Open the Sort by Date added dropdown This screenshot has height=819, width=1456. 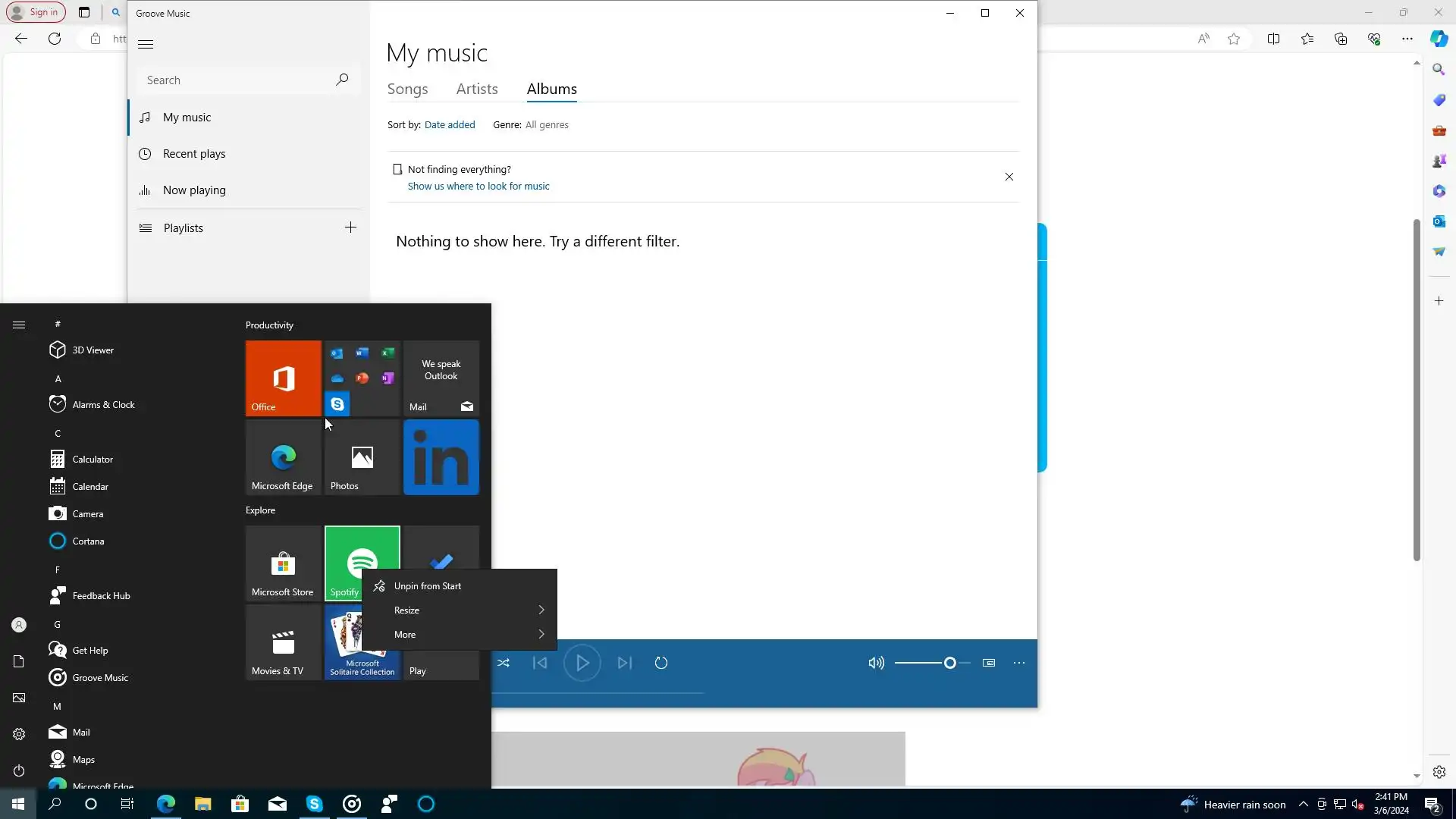450,125
